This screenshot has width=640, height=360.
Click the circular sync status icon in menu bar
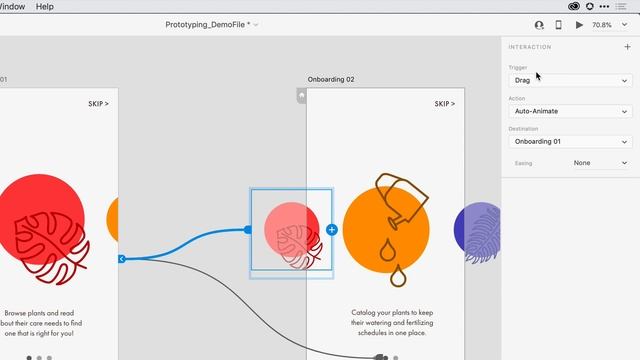coord(589,7)
